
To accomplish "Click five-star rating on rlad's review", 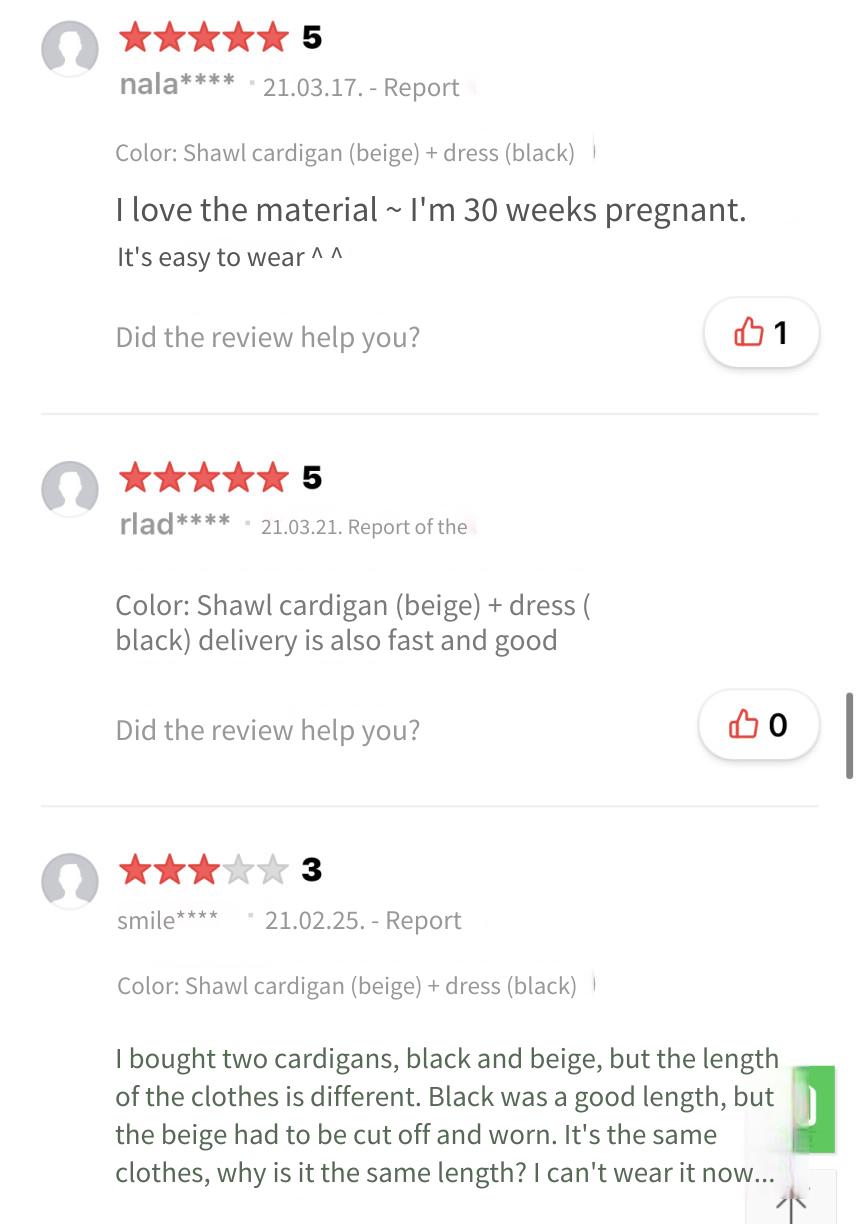I will click(203, 478).
